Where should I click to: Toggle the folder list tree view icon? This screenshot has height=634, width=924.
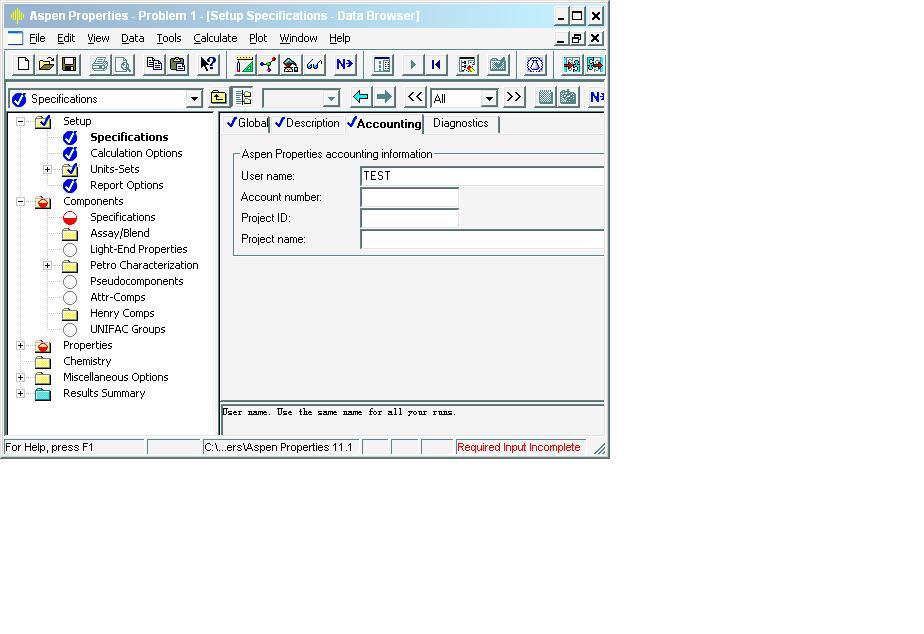[x=243, y=97]
